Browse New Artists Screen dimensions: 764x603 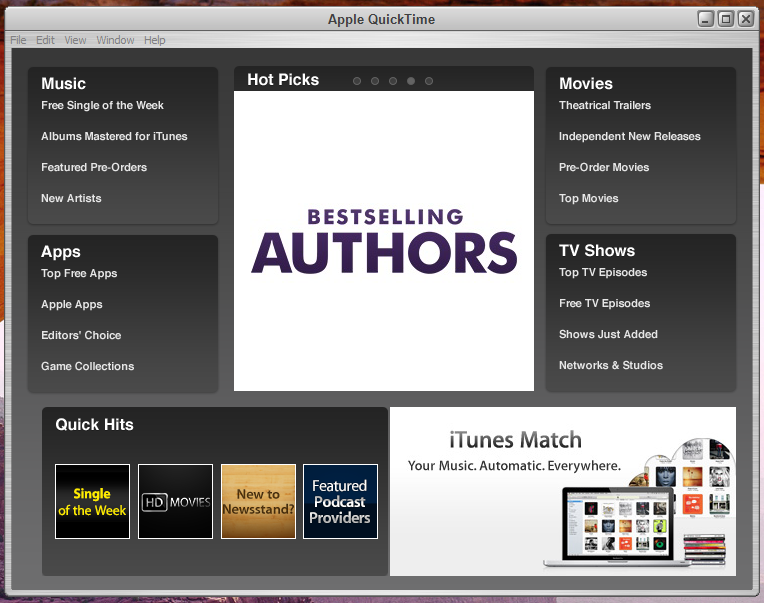click(71, 198)
